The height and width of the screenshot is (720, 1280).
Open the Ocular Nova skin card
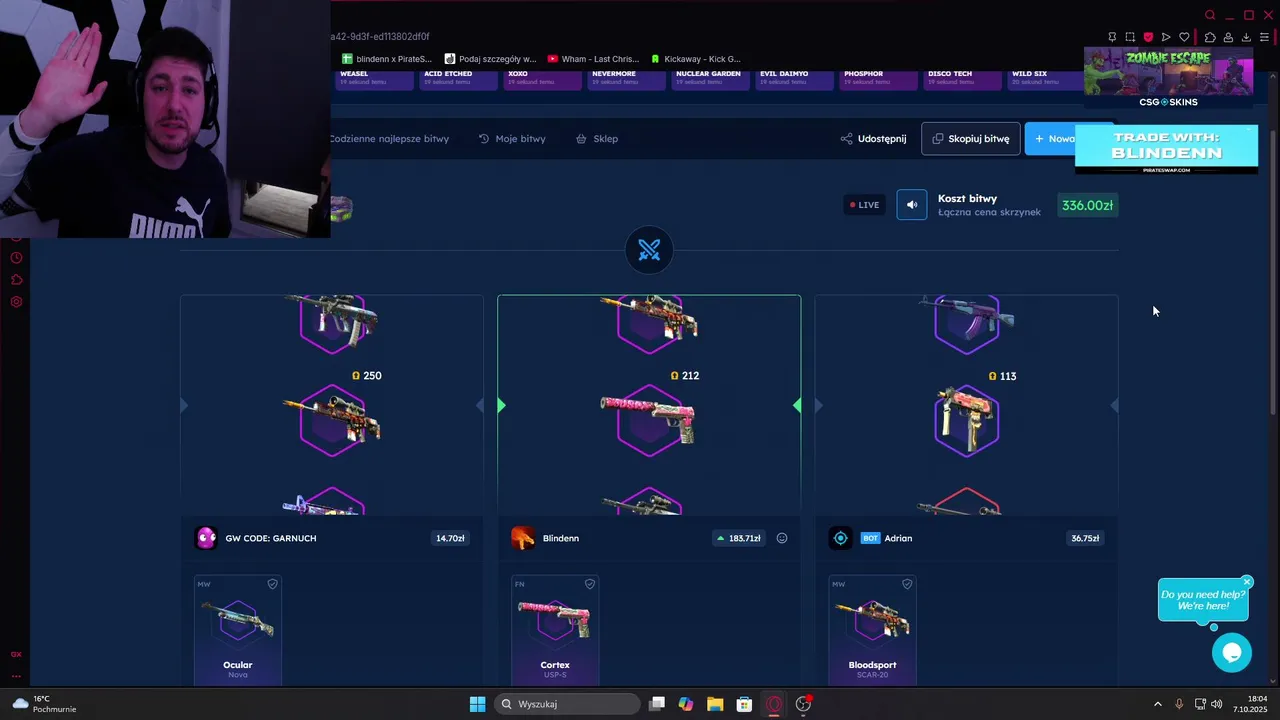pyautogui.click(x=238, y=630)
